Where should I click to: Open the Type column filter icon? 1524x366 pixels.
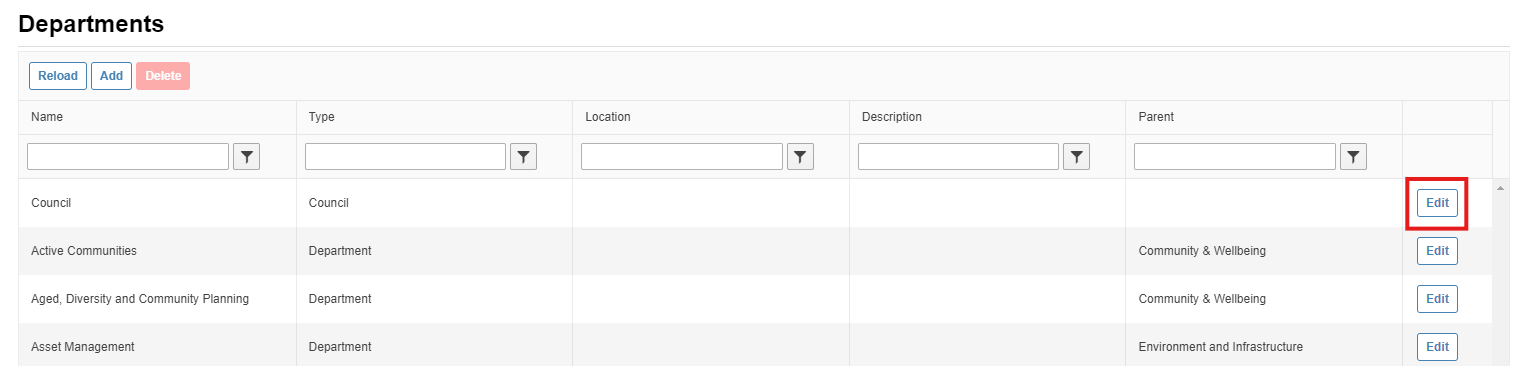(x=523, y=157)
